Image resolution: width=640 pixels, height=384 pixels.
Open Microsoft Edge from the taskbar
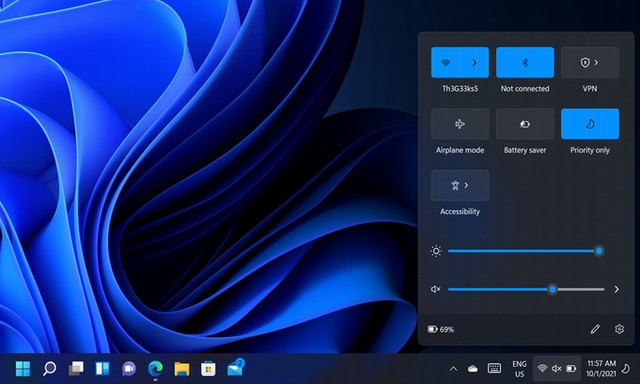click(156, 368)
